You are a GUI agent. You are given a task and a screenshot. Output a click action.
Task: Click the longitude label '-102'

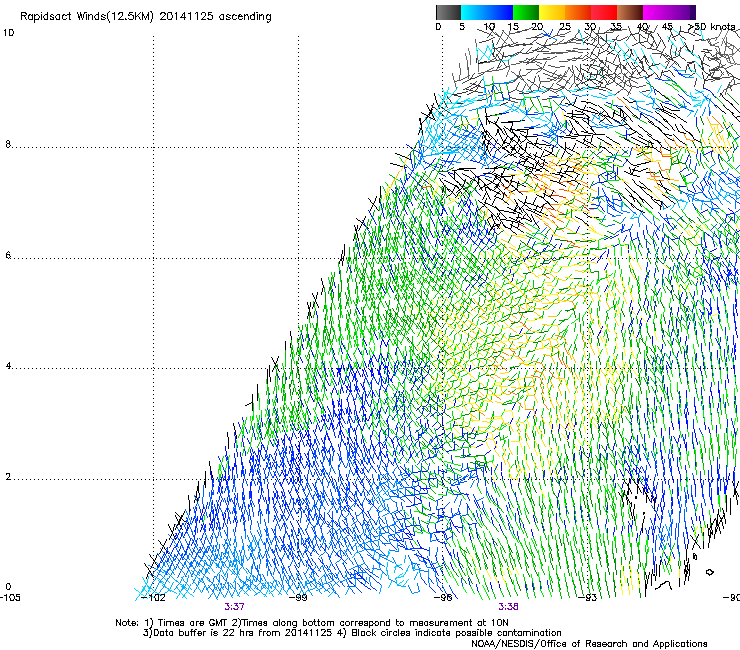153,598
